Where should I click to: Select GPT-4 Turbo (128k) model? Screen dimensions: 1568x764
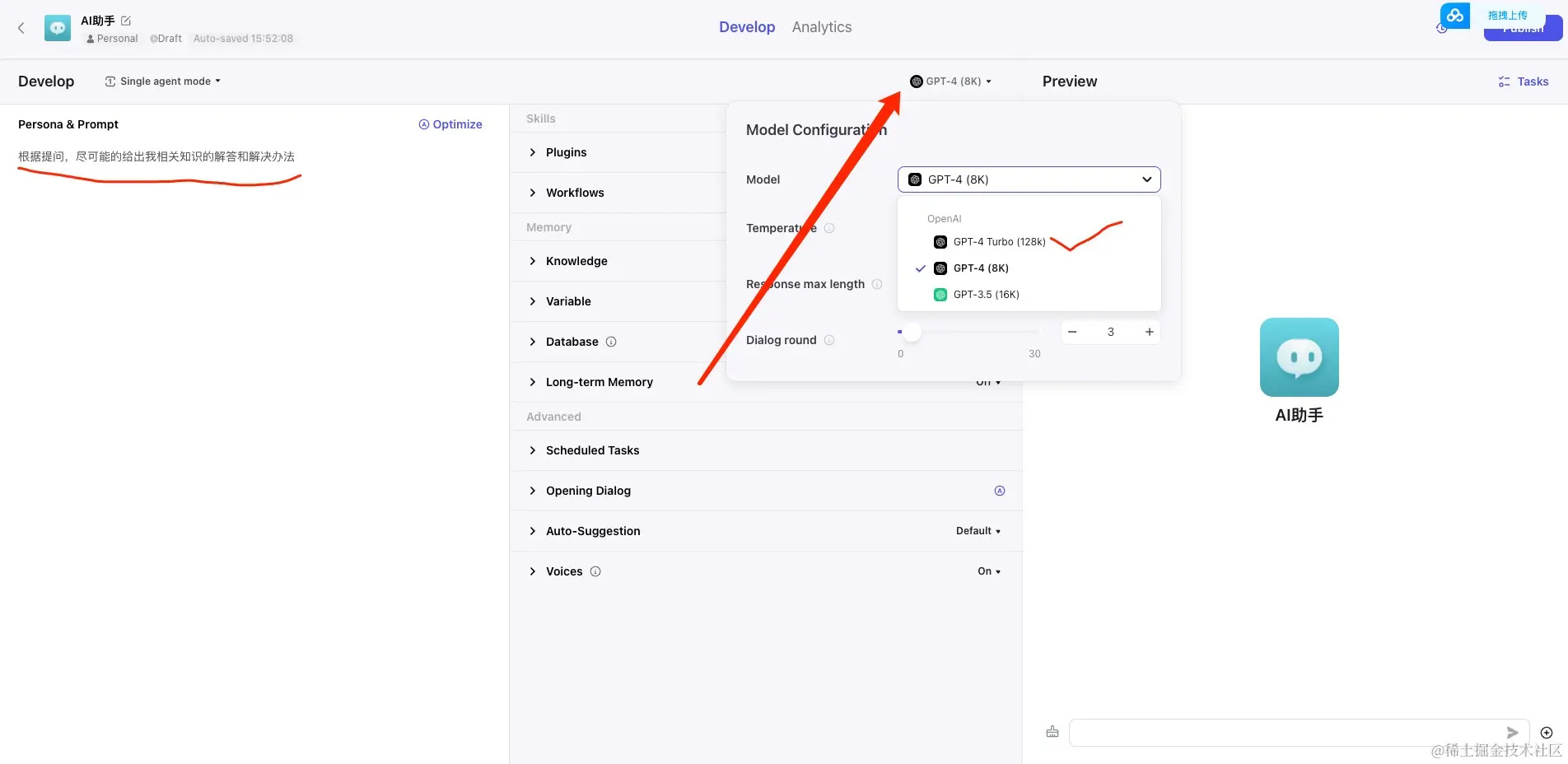1029,242
